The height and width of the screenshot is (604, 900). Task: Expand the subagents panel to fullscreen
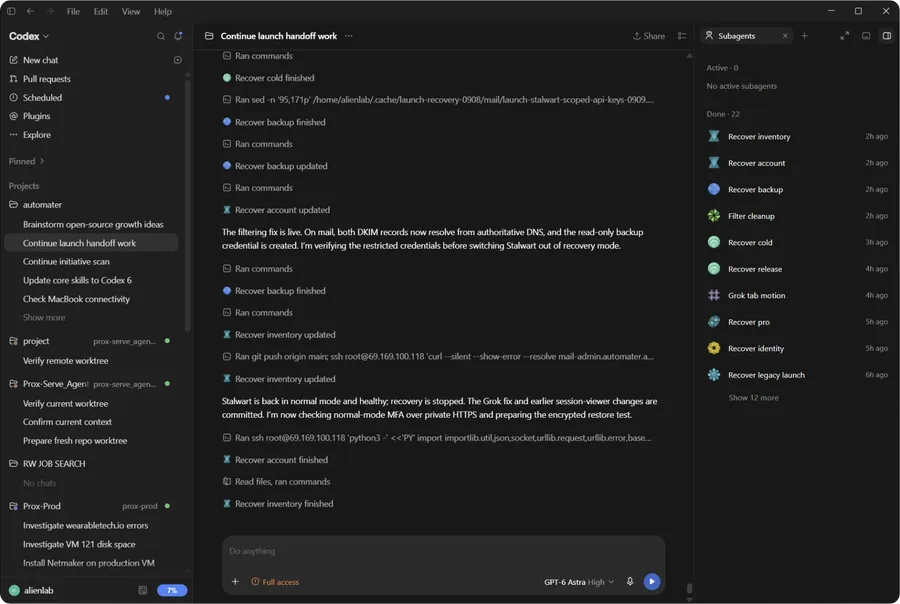[844, 36]
